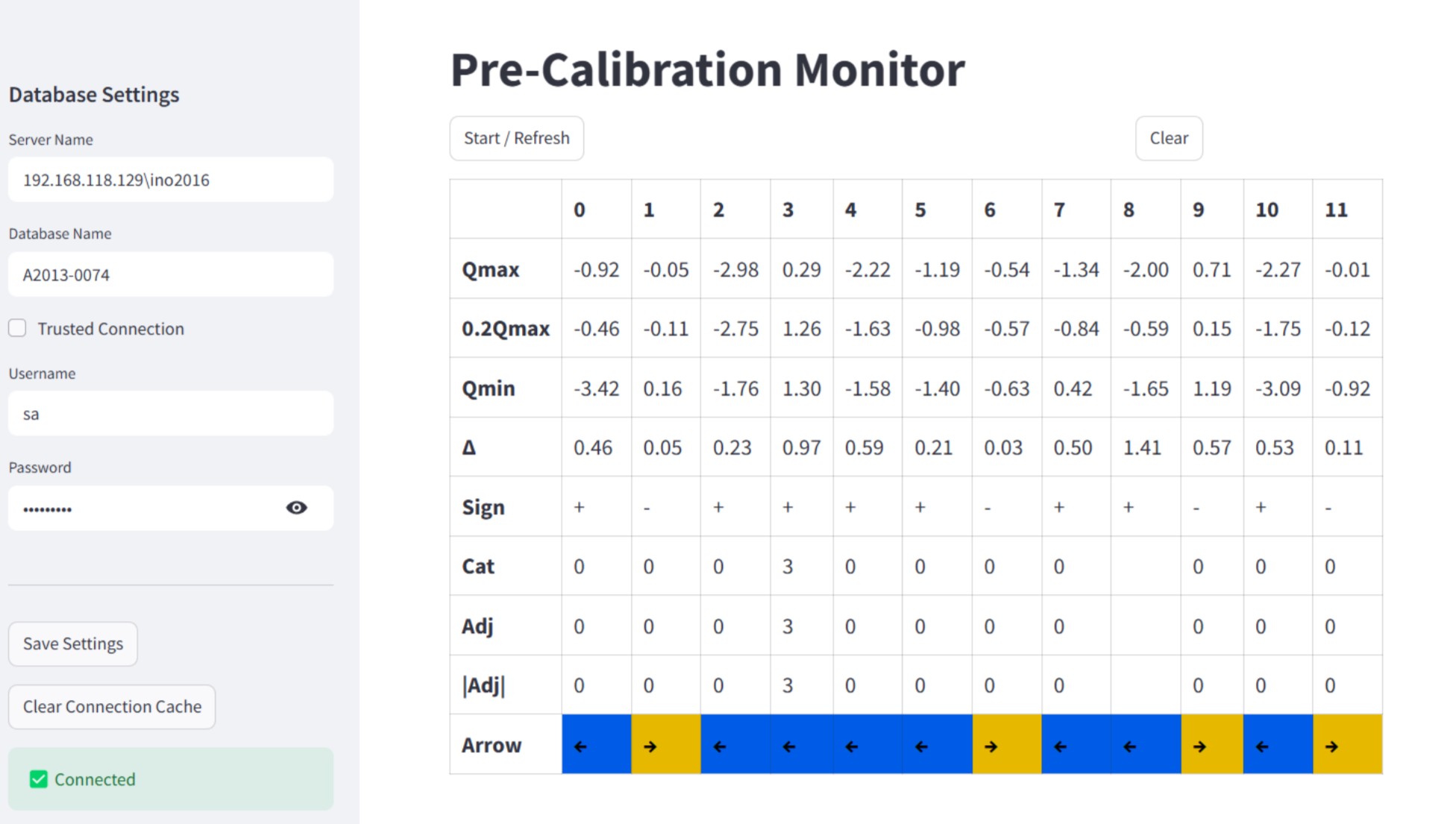Click the Database Name field

pyautogui.click(x=170, y=274)
